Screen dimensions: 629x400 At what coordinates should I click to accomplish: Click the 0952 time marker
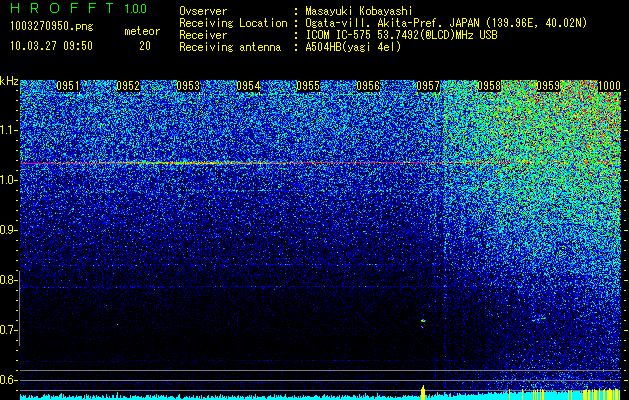click(128, 86)
